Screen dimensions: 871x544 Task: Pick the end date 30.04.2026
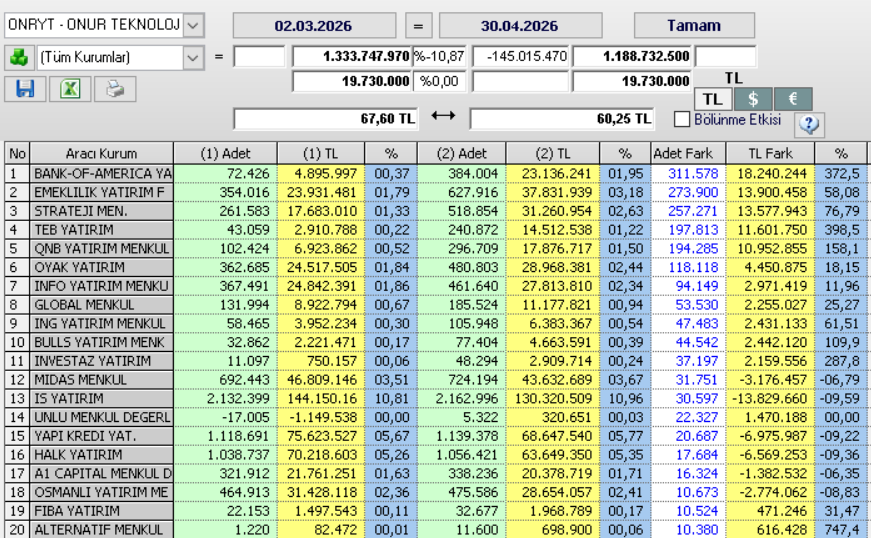(x=520, y=26)
